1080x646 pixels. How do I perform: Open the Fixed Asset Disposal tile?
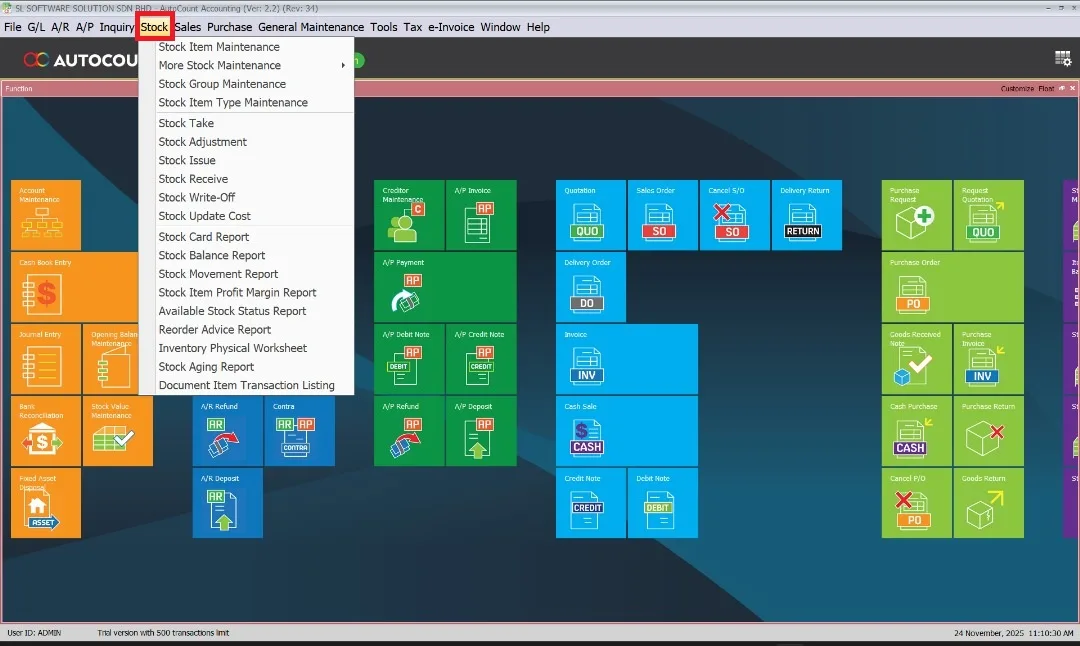46,503
